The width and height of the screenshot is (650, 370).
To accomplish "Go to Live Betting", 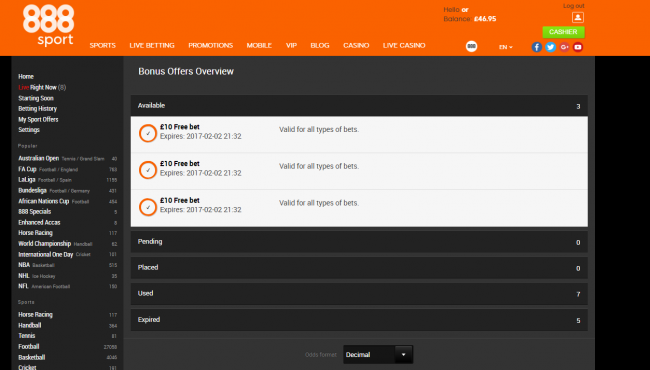I will click(152, 46).
